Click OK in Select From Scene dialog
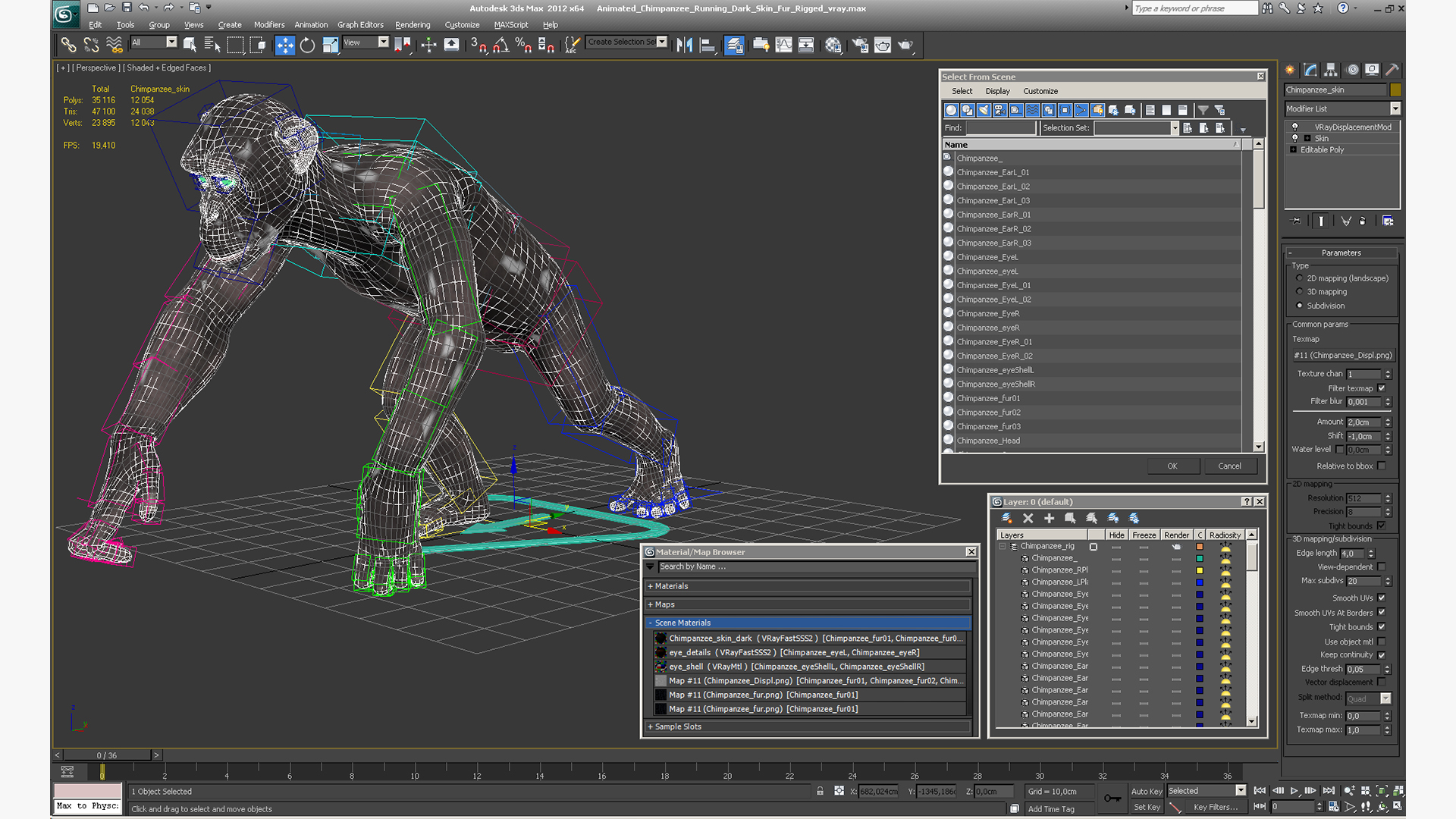This screenshot has width=1456, height=819. click(1172, 466)
